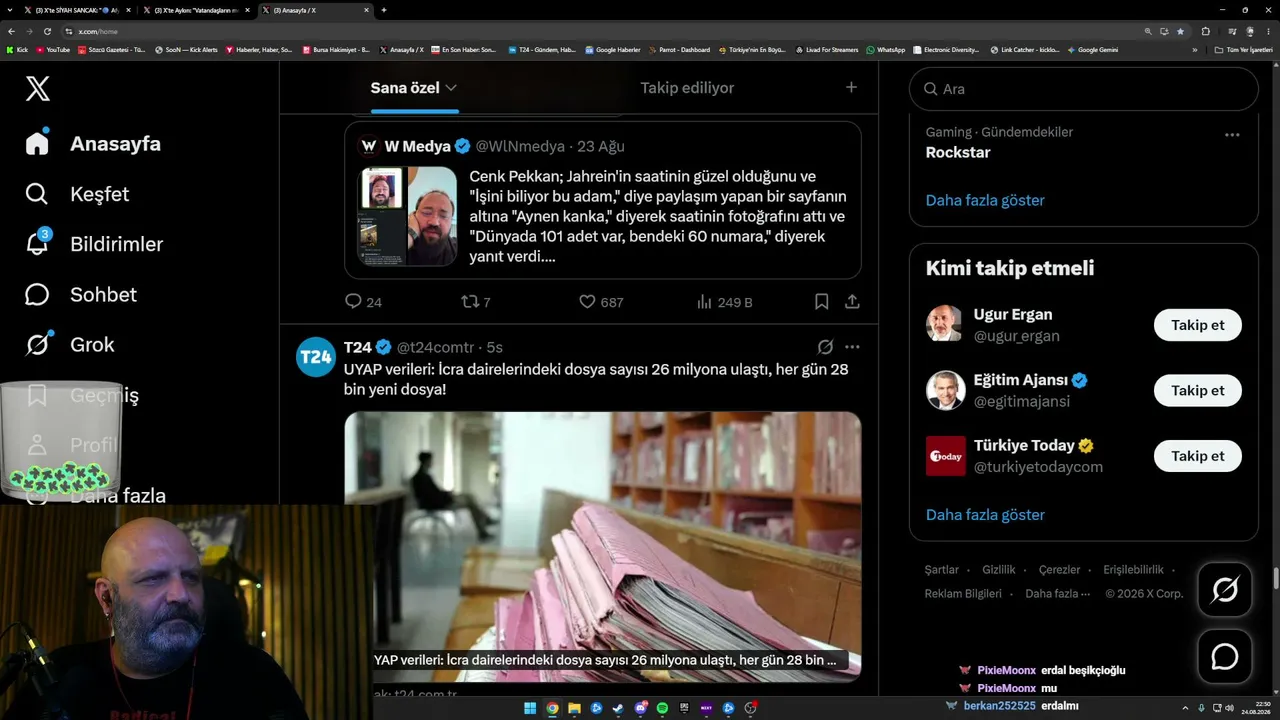
Task: Show more suggestions under Kimi takip etmeli
Action: (985, 515)
